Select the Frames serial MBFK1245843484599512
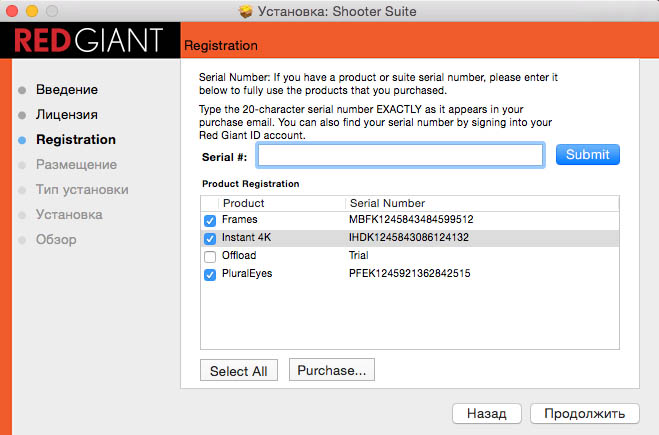This screenshot has width=659, height=435. tap(411, 219)
